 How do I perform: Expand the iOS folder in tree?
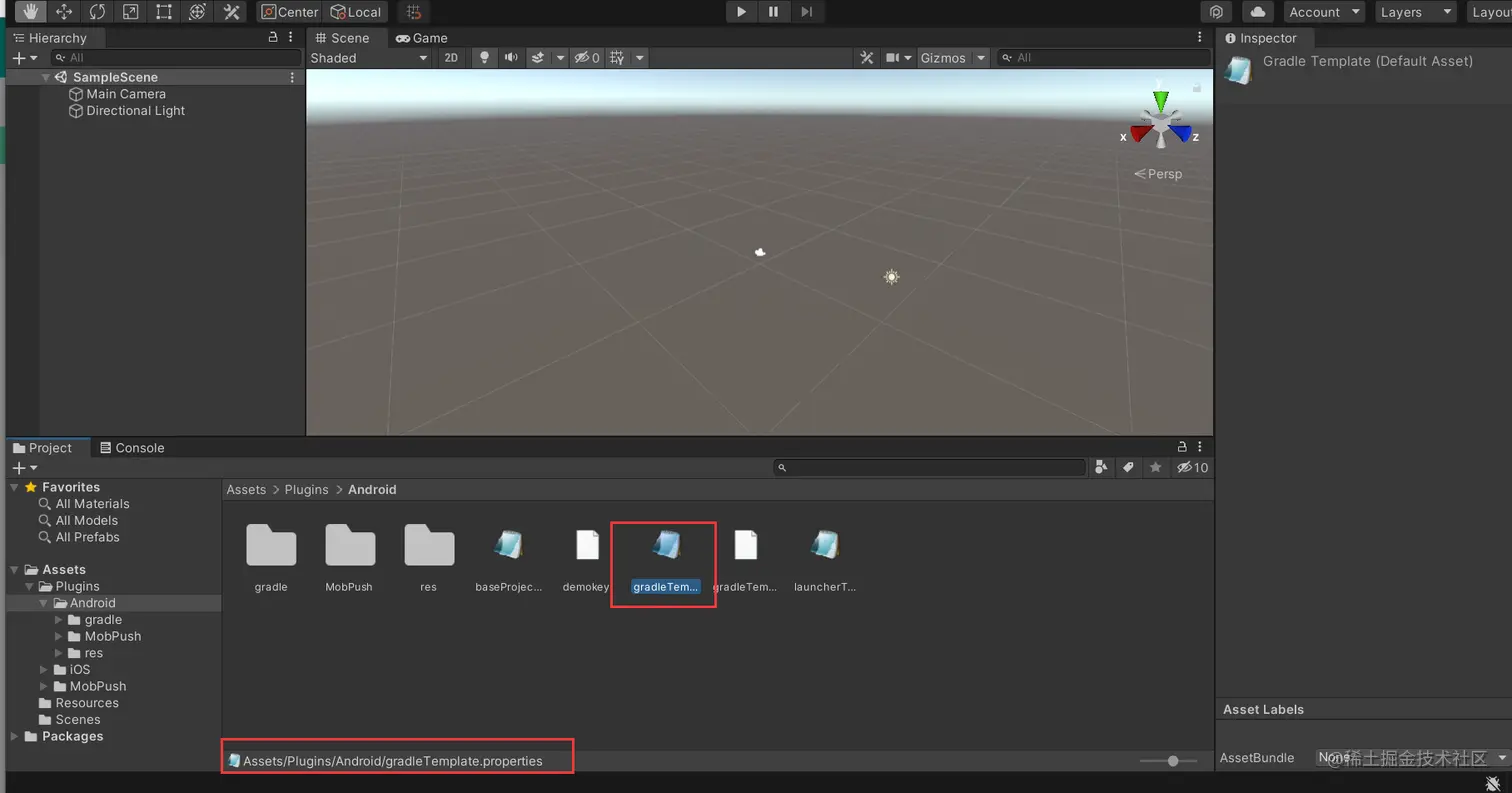click(x=44, y=670)
